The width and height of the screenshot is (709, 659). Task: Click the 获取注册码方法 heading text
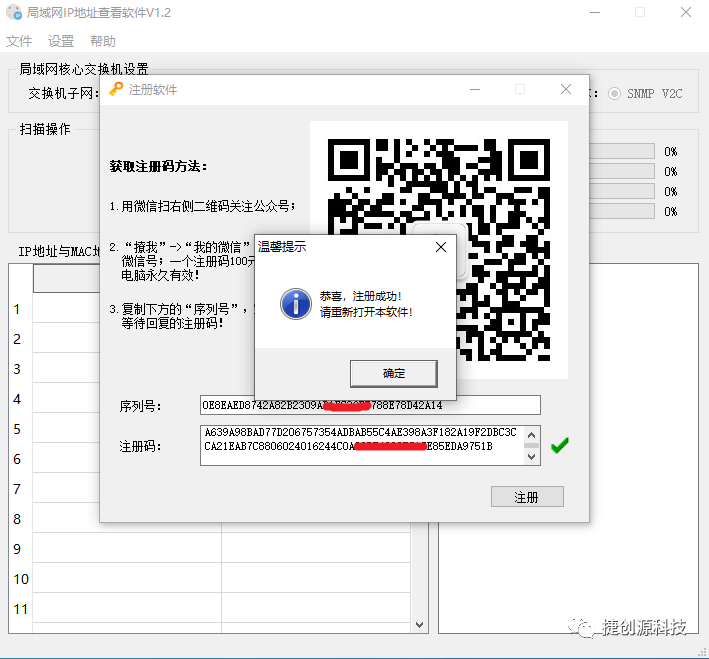tap(158, 166)
